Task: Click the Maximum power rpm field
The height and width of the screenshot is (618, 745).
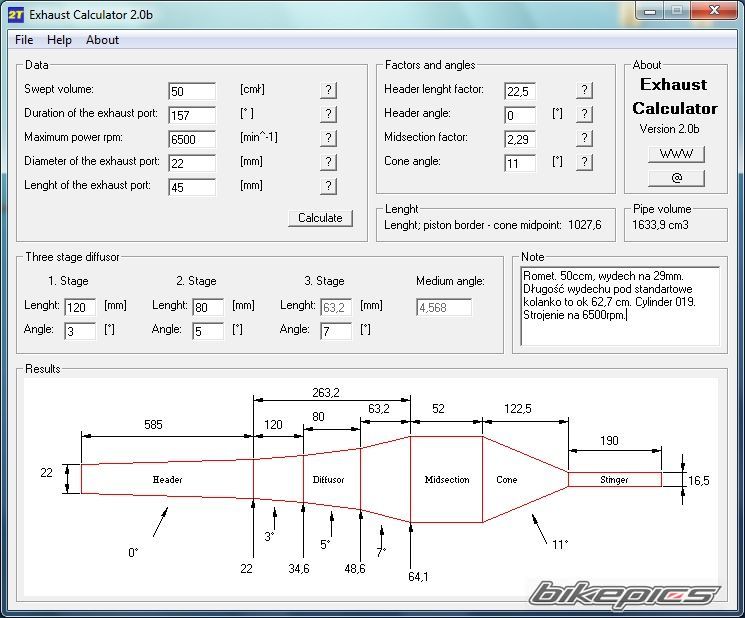Action: pyautogui.click(x=192, y=139)
